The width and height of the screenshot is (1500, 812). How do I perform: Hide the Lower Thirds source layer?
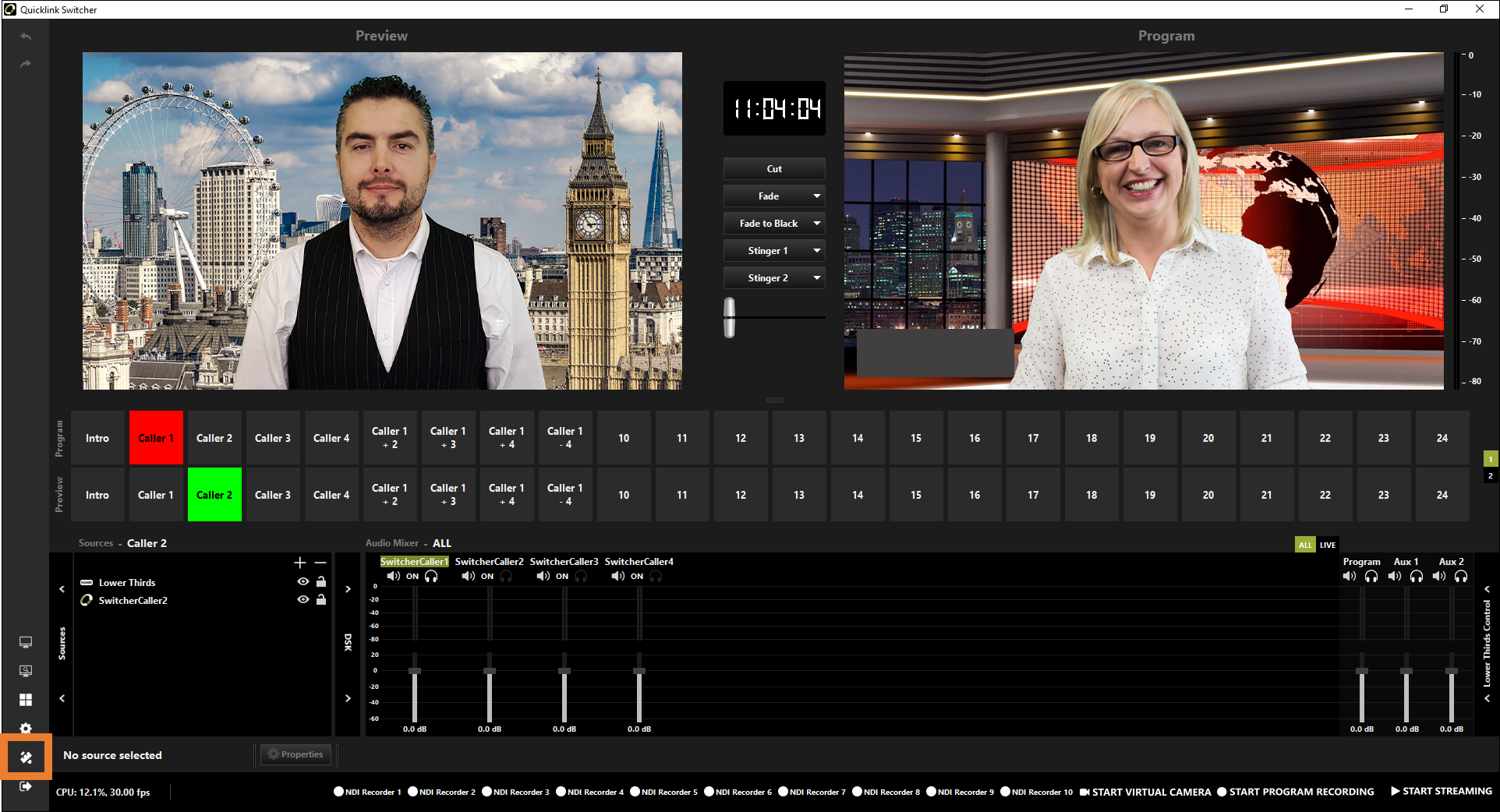(303, 582)
